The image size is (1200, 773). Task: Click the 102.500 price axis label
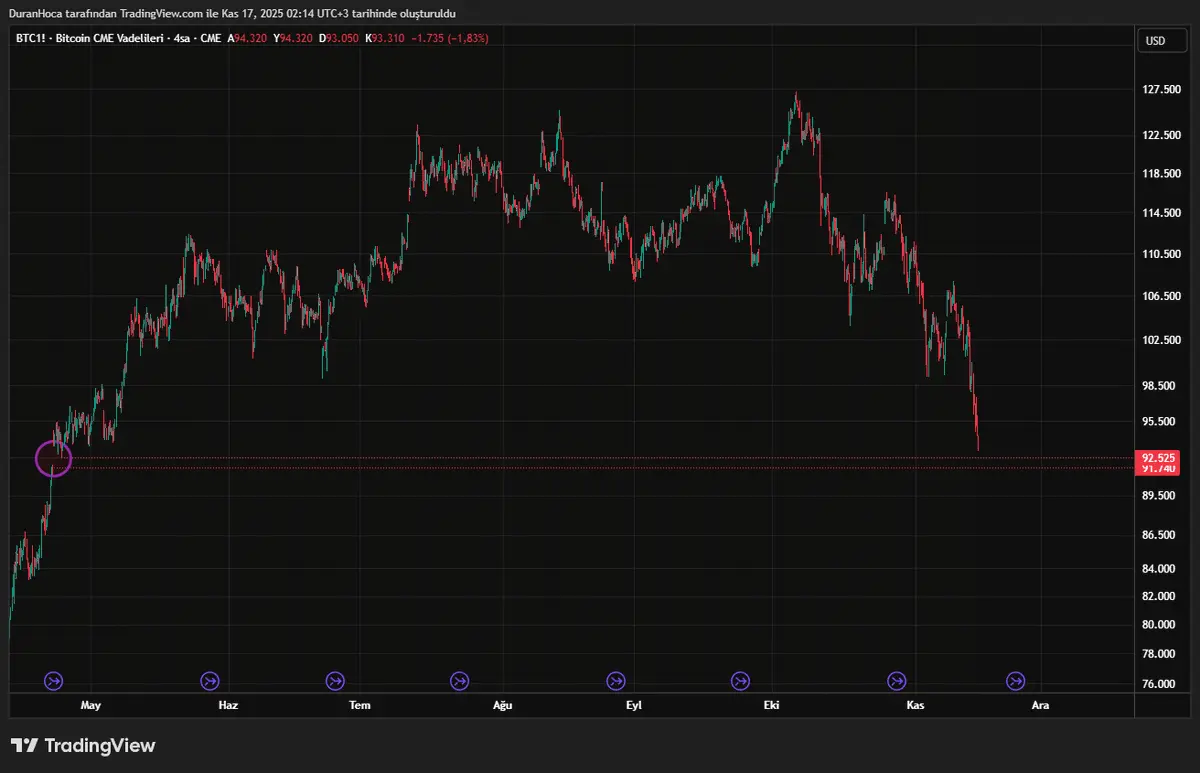tap(1162, 340)
